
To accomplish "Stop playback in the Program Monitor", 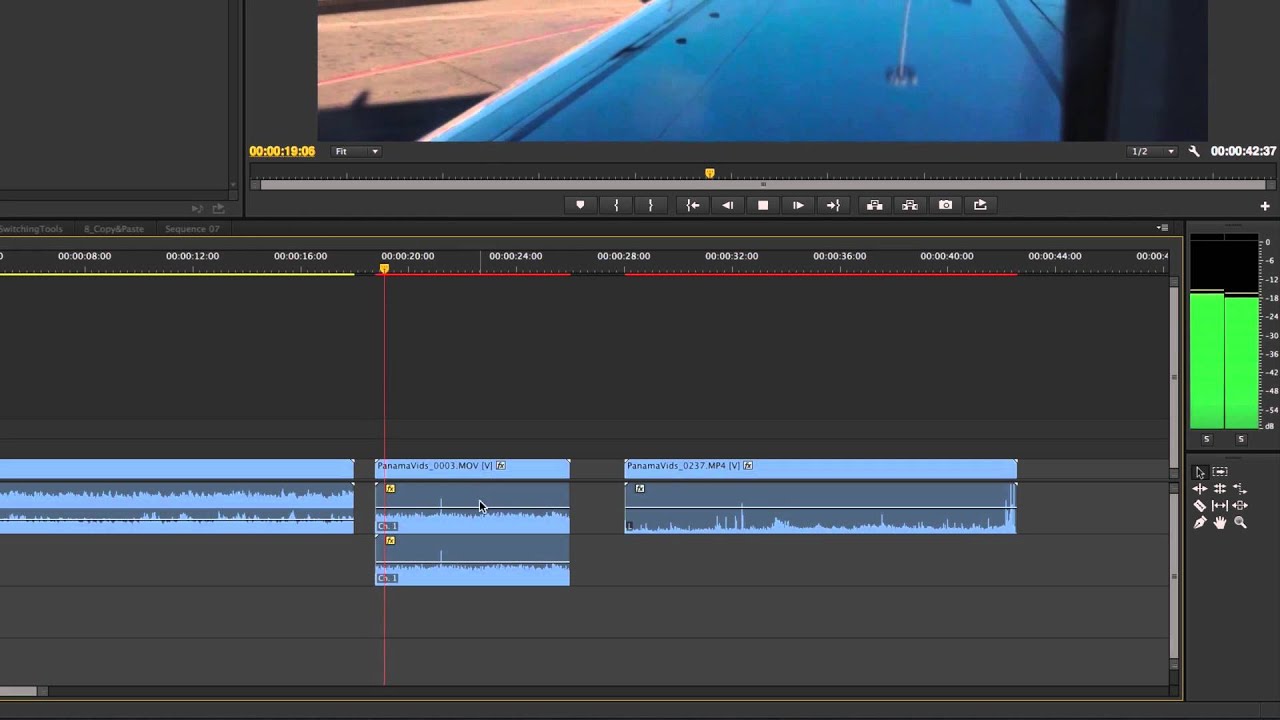I will (763, 205).
